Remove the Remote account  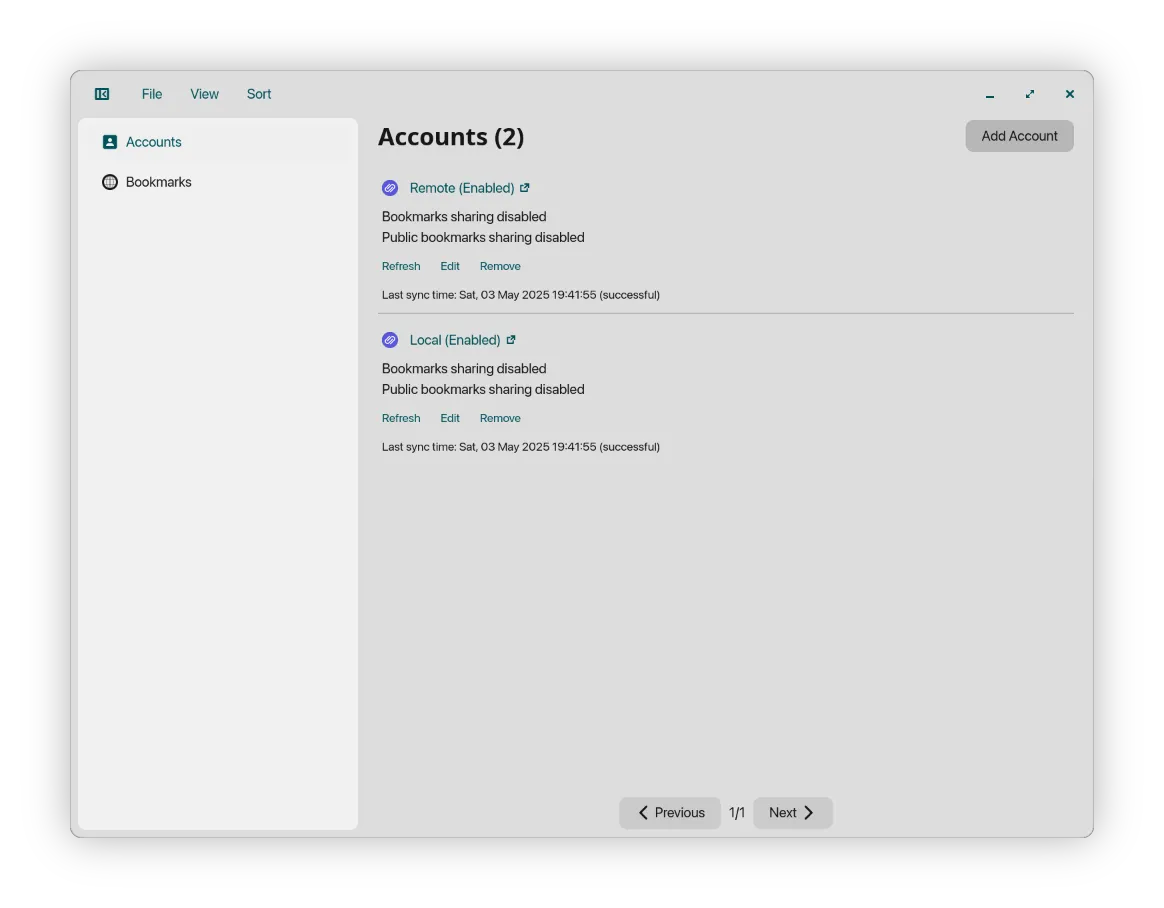(x=500, y=266)
